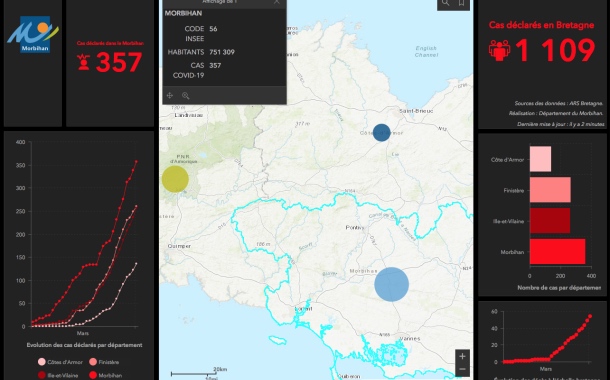Click the Côte d'Armor bar in chart

(x=540, y=159)
